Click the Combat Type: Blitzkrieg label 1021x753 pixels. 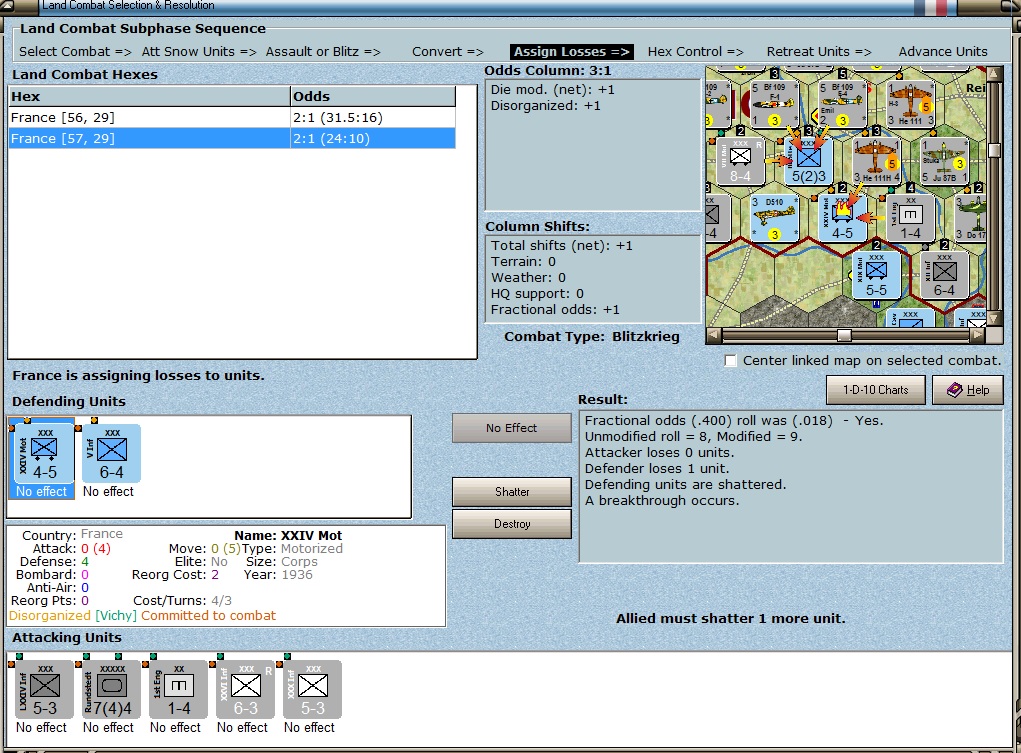click(591, 337)
